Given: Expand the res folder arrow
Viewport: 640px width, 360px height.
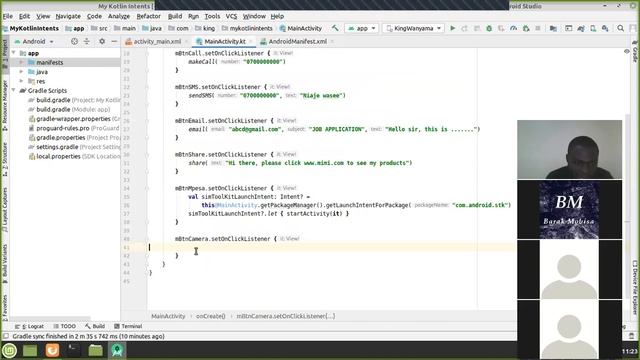Looking at the screenshot, I should [x=21, y=81].
